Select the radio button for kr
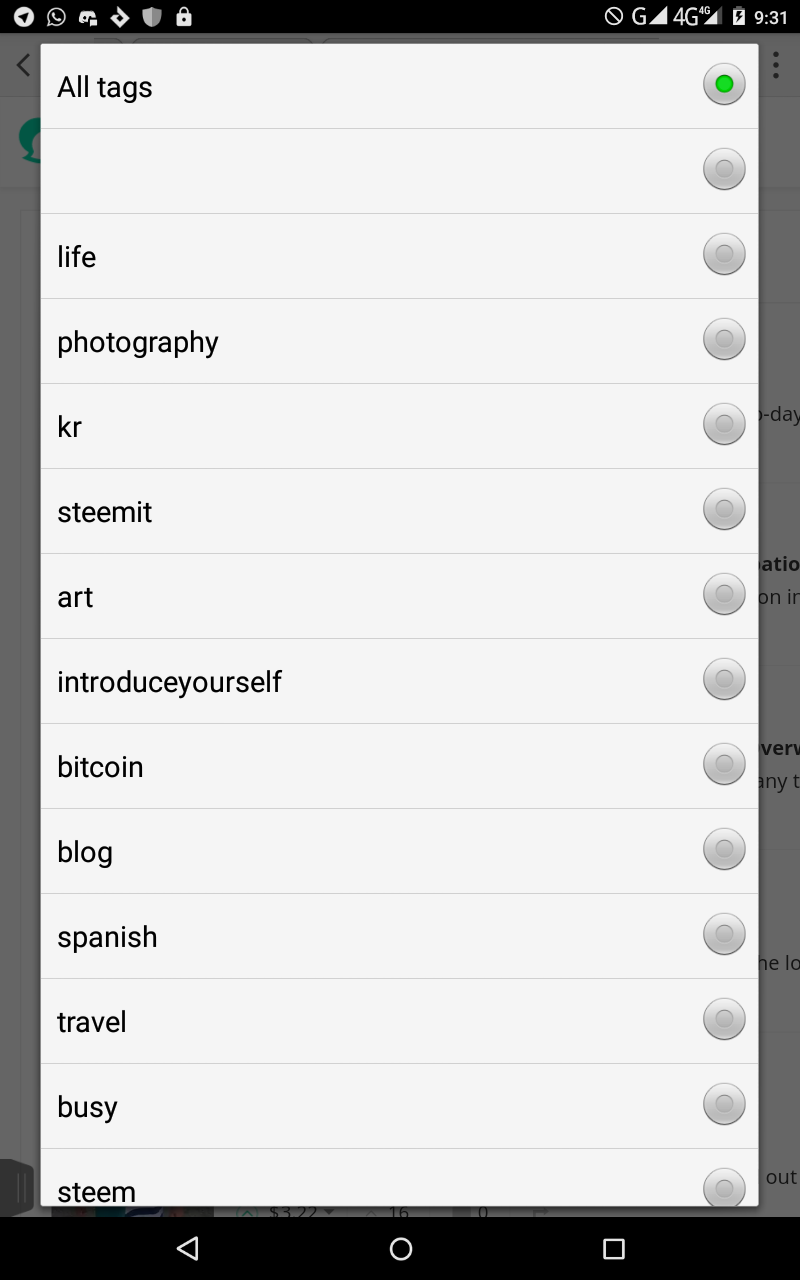800x1280 pixels. 724,425
